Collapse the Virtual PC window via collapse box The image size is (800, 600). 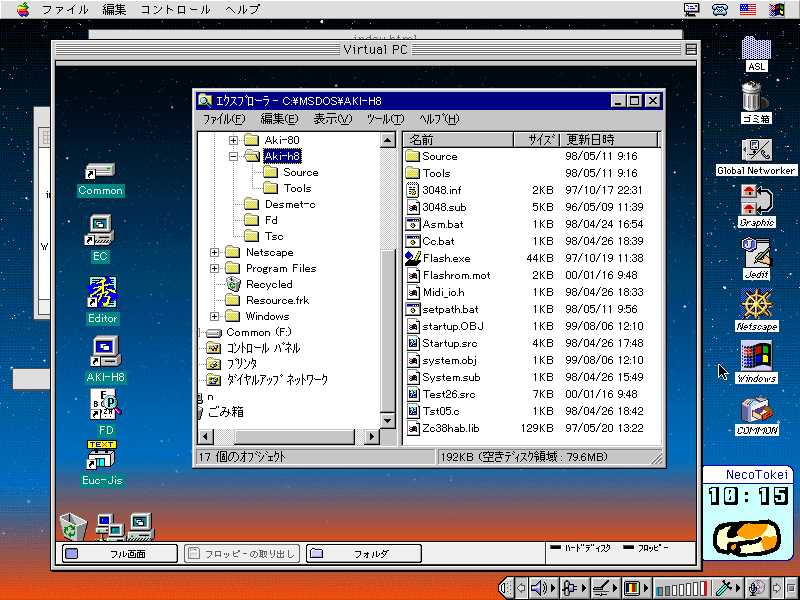(x=691, y=49)
